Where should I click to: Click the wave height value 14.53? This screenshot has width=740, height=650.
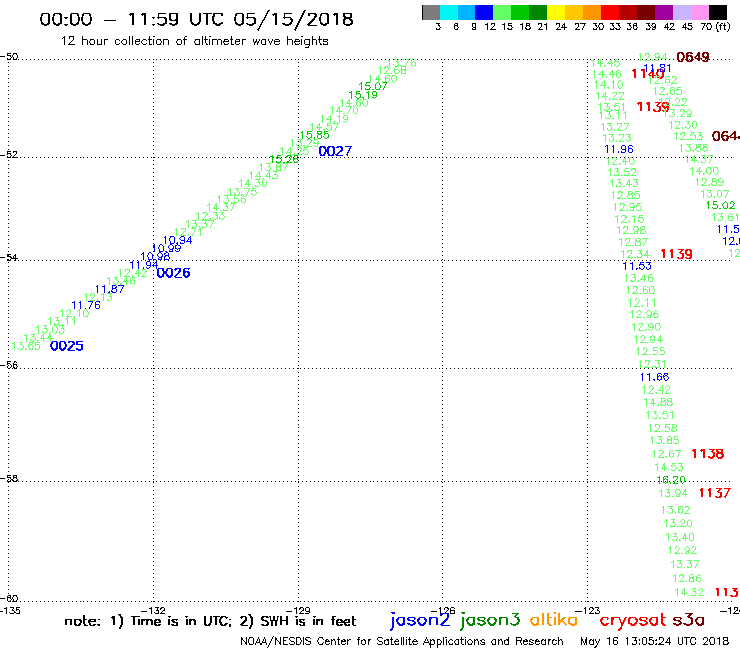pos(669,467)
